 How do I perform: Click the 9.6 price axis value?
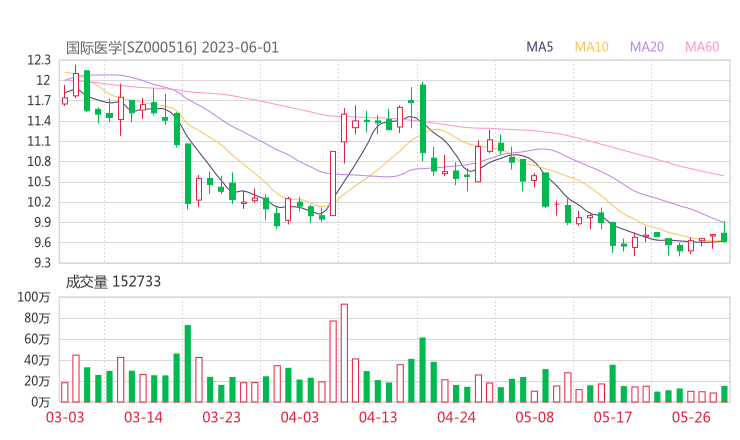42,243
